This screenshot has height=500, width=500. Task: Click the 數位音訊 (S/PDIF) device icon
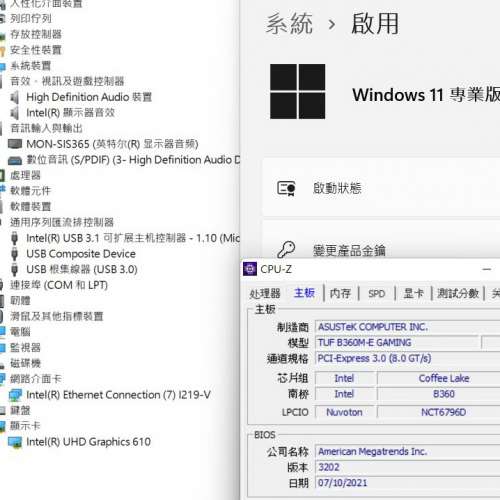click(15, 160)
